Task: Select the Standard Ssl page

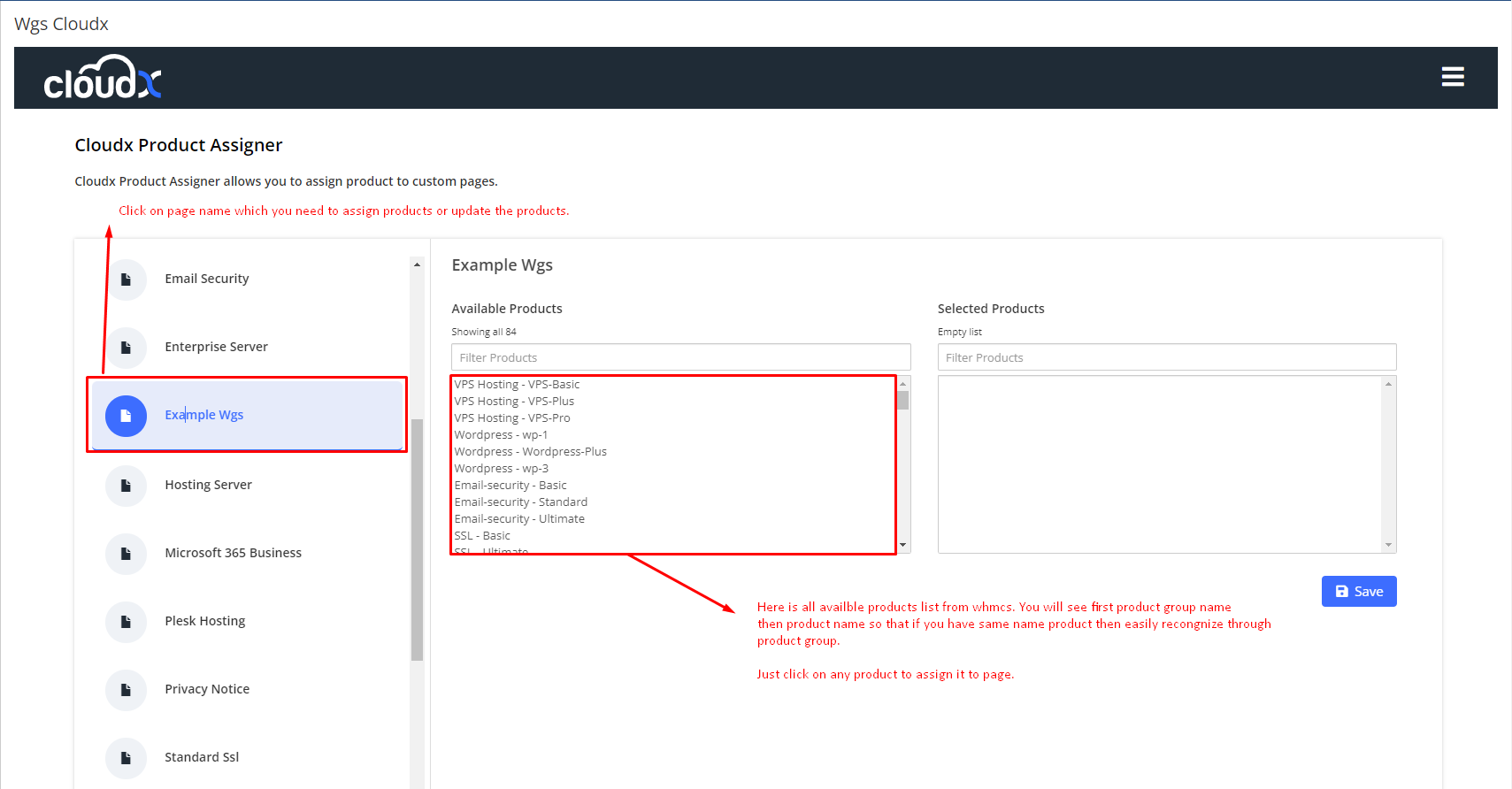Action: (x=202, y=757)
